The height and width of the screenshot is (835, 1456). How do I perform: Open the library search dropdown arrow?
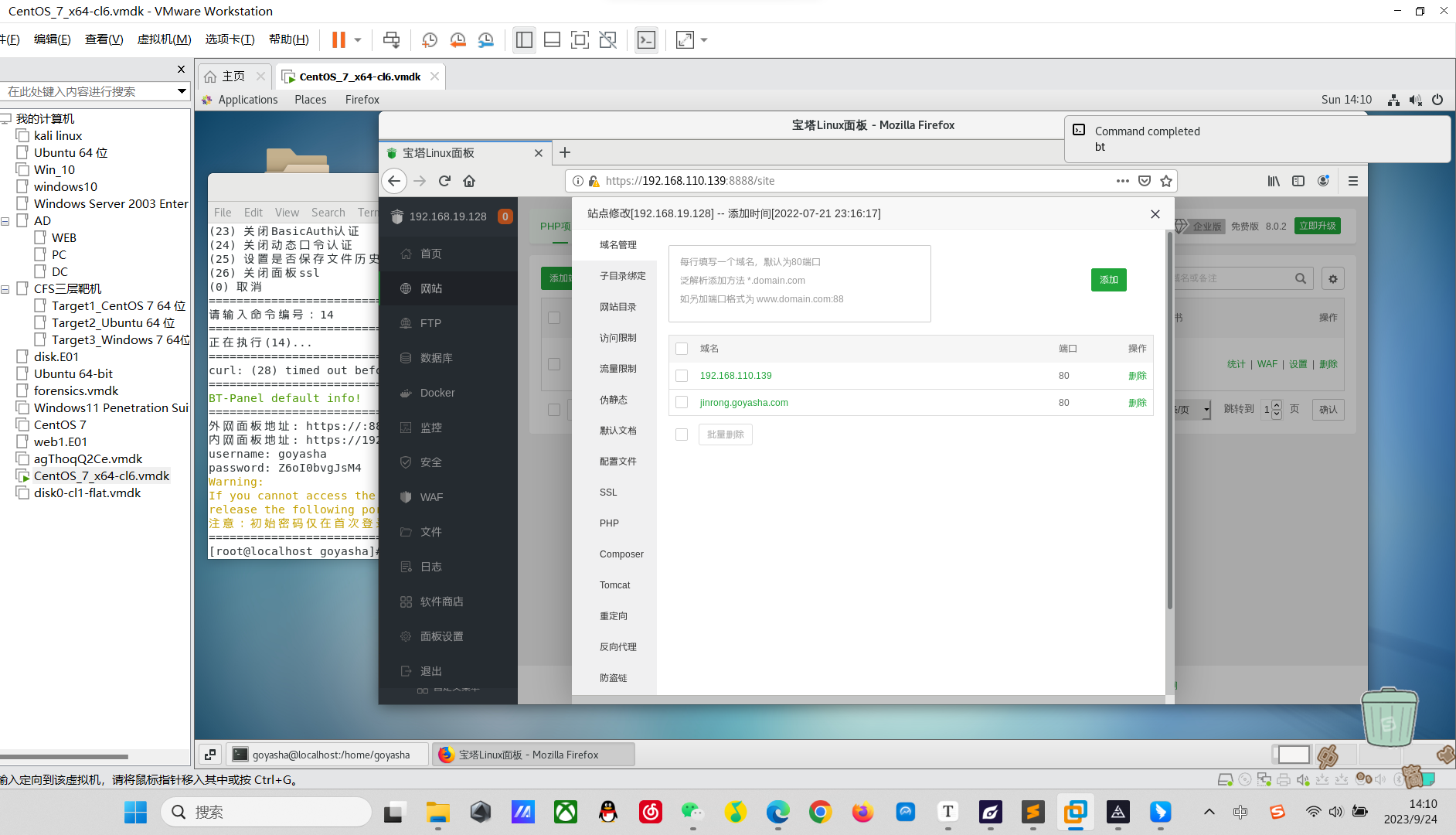point(182,91)
